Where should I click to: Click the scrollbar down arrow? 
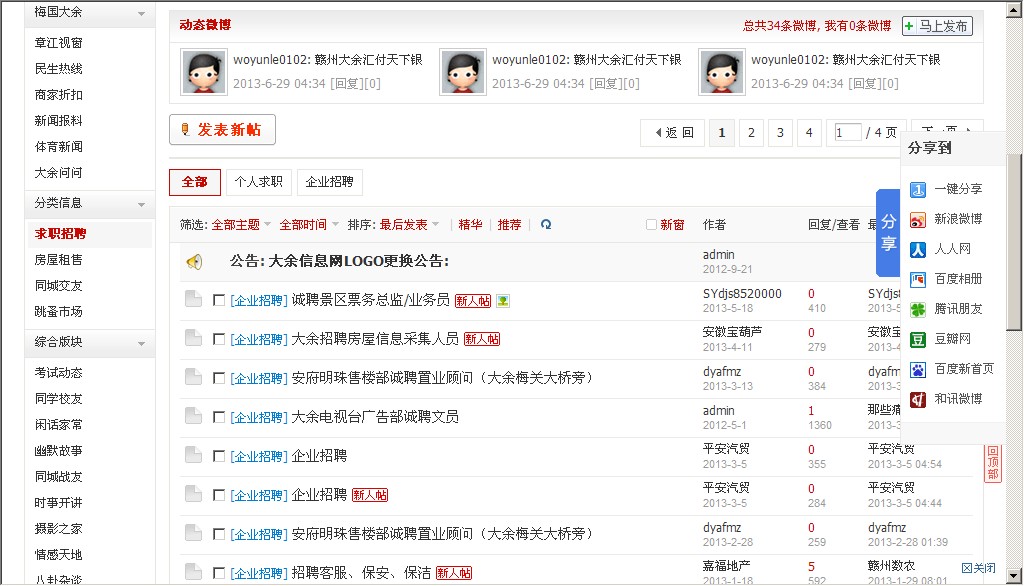click(x=1014, y=576)
